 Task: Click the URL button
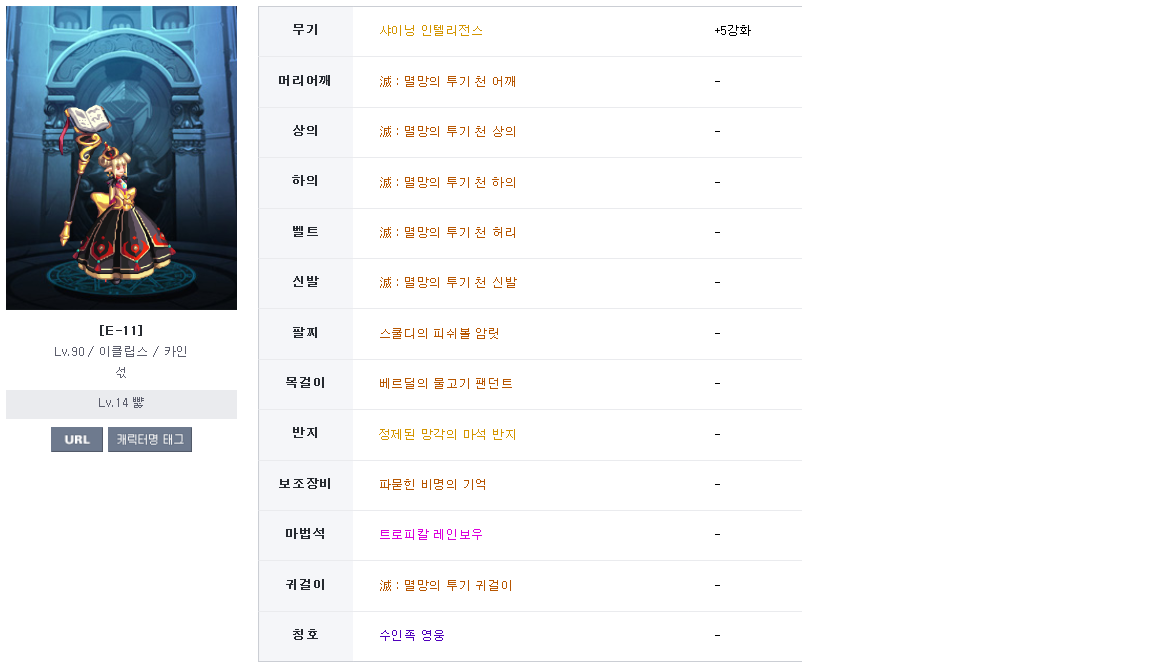(77, 440)
